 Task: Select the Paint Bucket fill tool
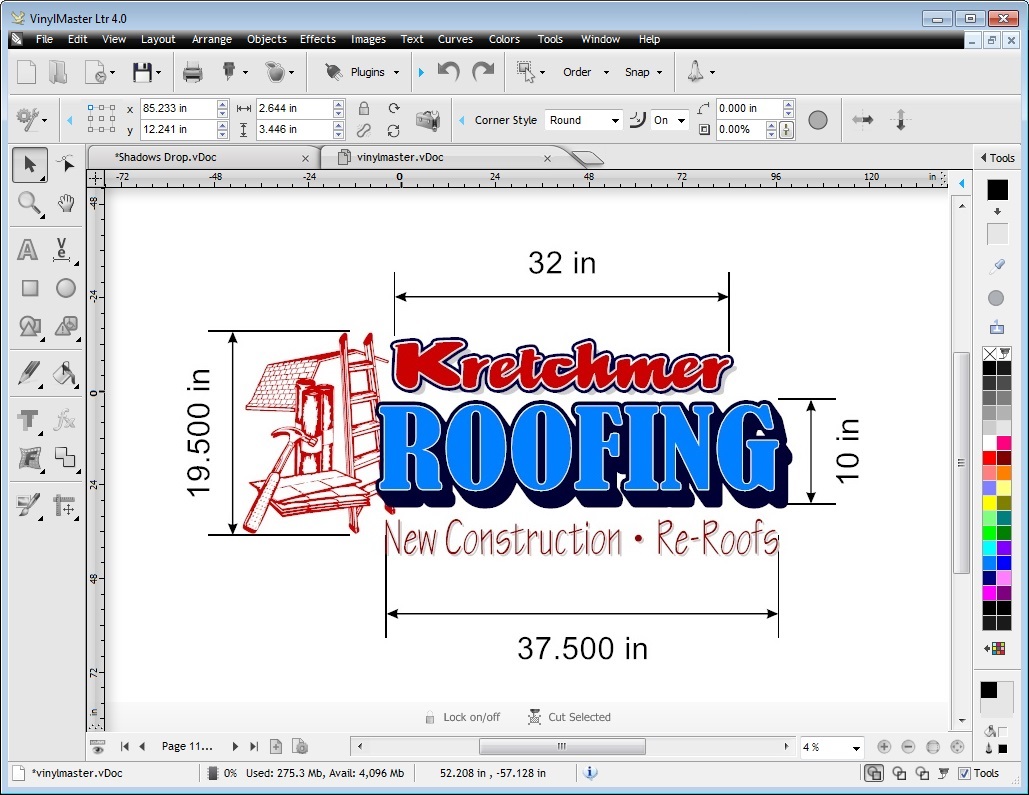(65, 373)
